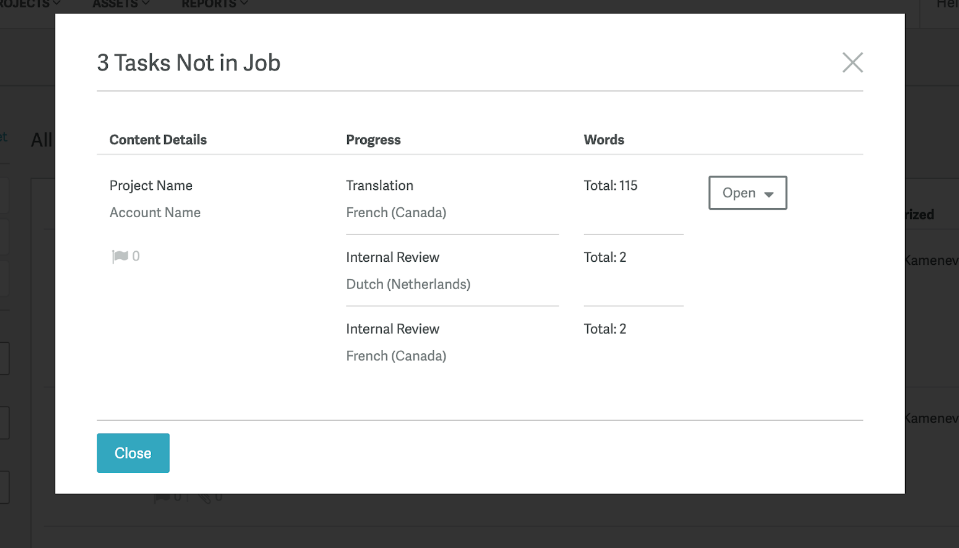Image resolution: width=959 pixels, height=548 pixels.
Task: Open the task status dropdown labeled Open
Action: coord(747,193)
